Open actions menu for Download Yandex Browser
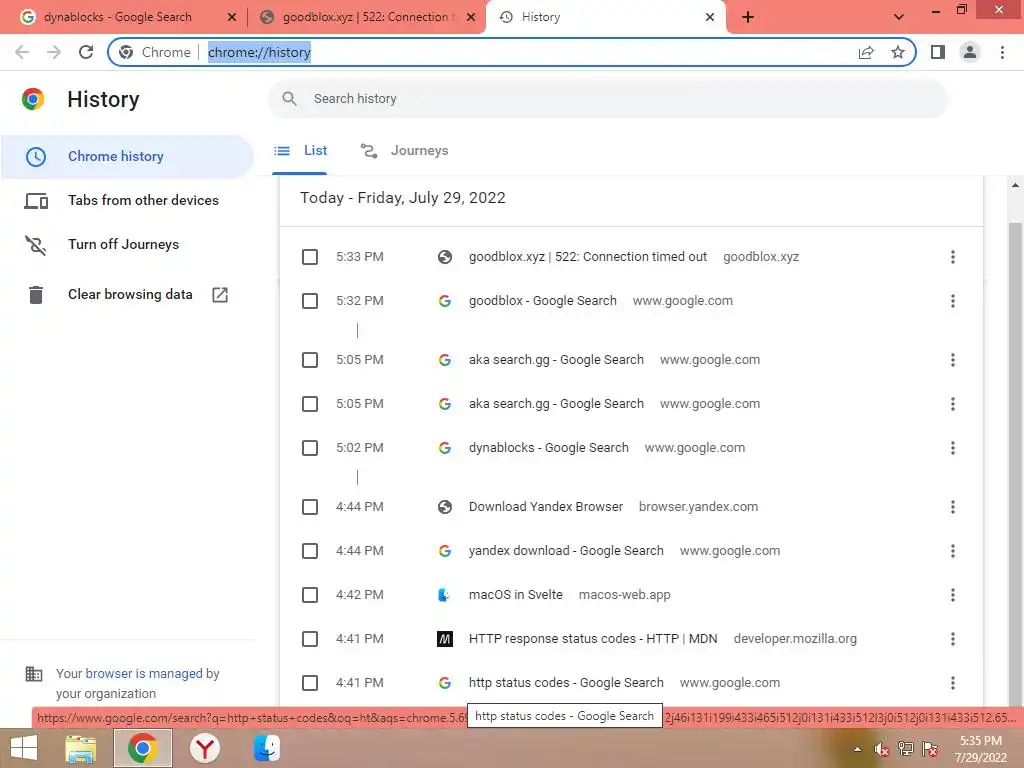 coord(953,507)
